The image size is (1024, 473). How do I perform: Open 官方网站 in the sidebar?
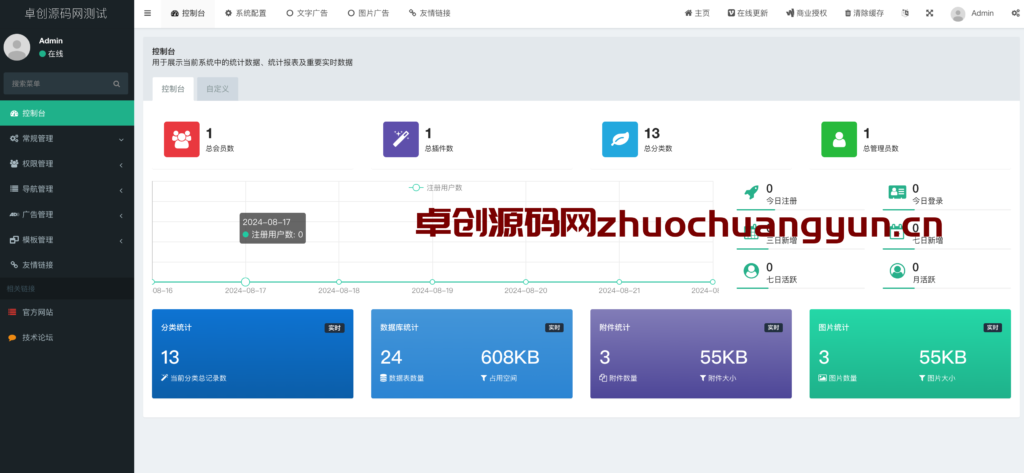[67, 312]
